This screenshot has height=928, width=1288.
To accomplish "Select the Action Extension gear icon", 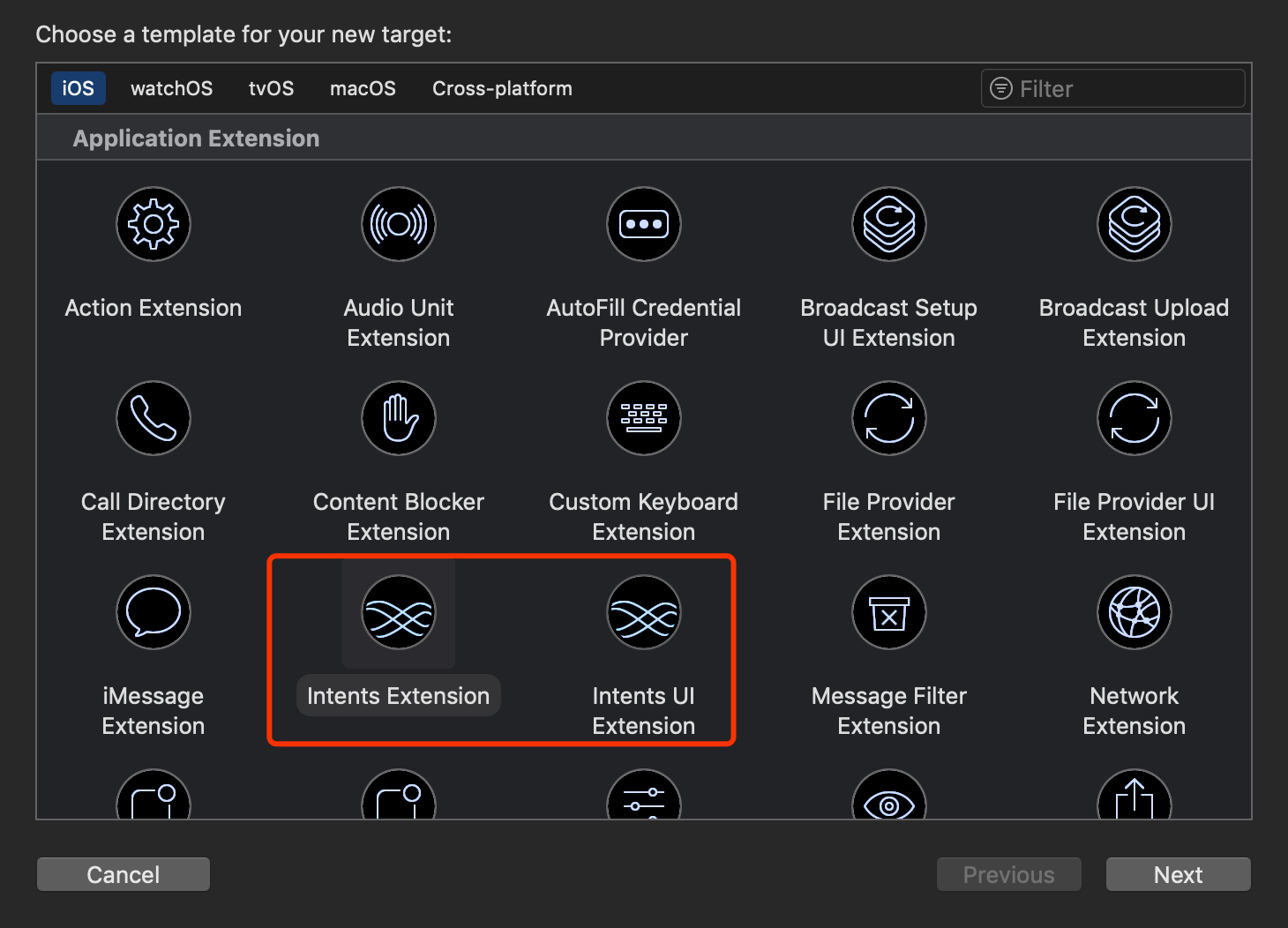I will [x=154, y=224].
